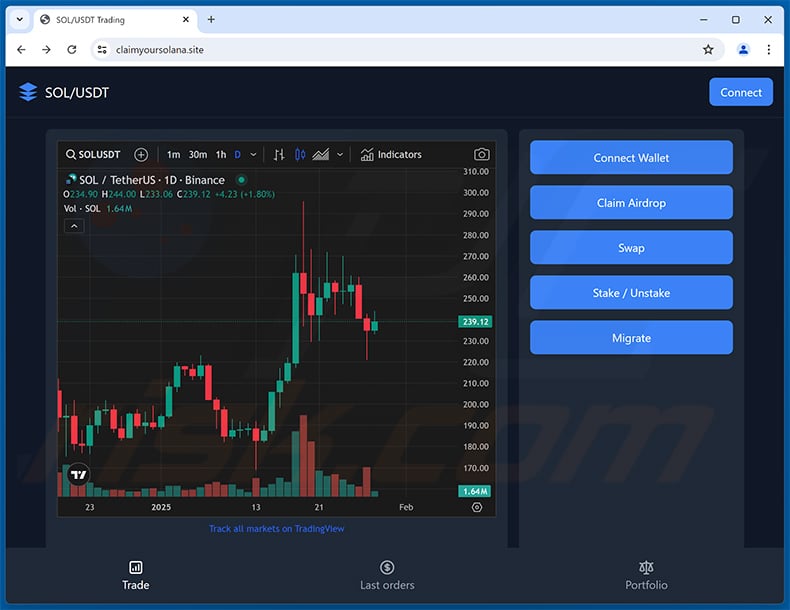Select the D daily timeframe
This screenshot has width=790, height=610.
237,155
